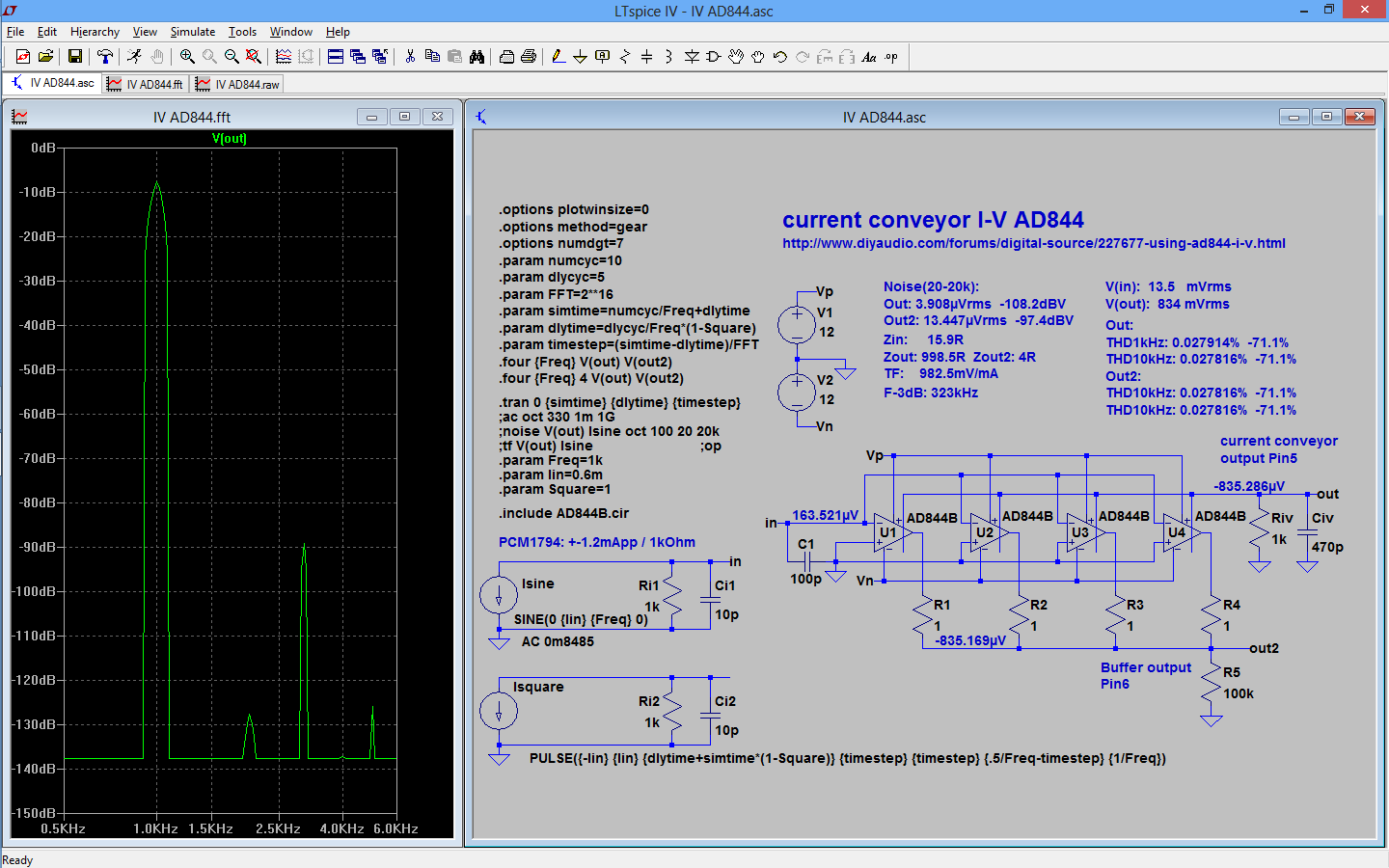Click the U1 AD844B op-amp symbol
The width and height of the screenshot is (1389, 868).
click(891, 532)
